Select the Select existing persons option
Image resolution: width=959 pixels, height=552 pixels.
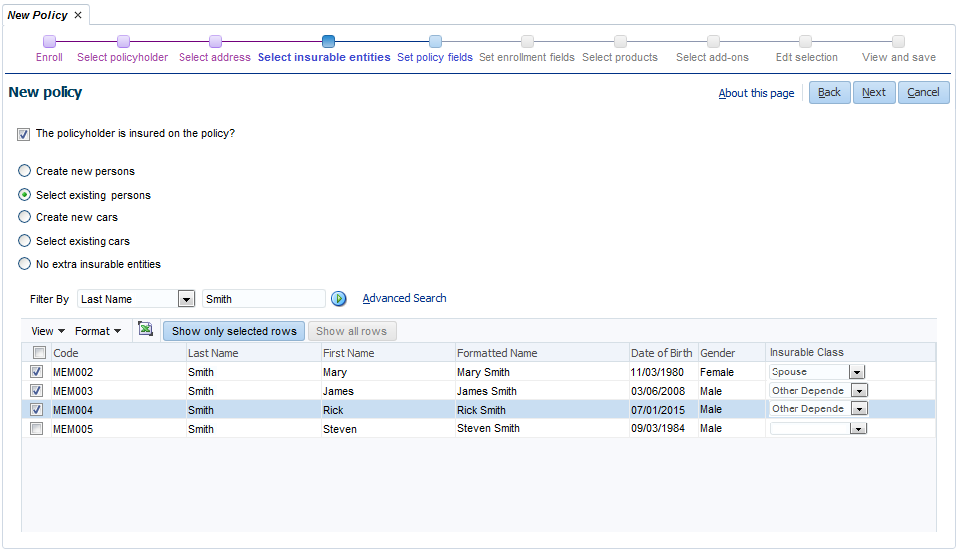24,195
